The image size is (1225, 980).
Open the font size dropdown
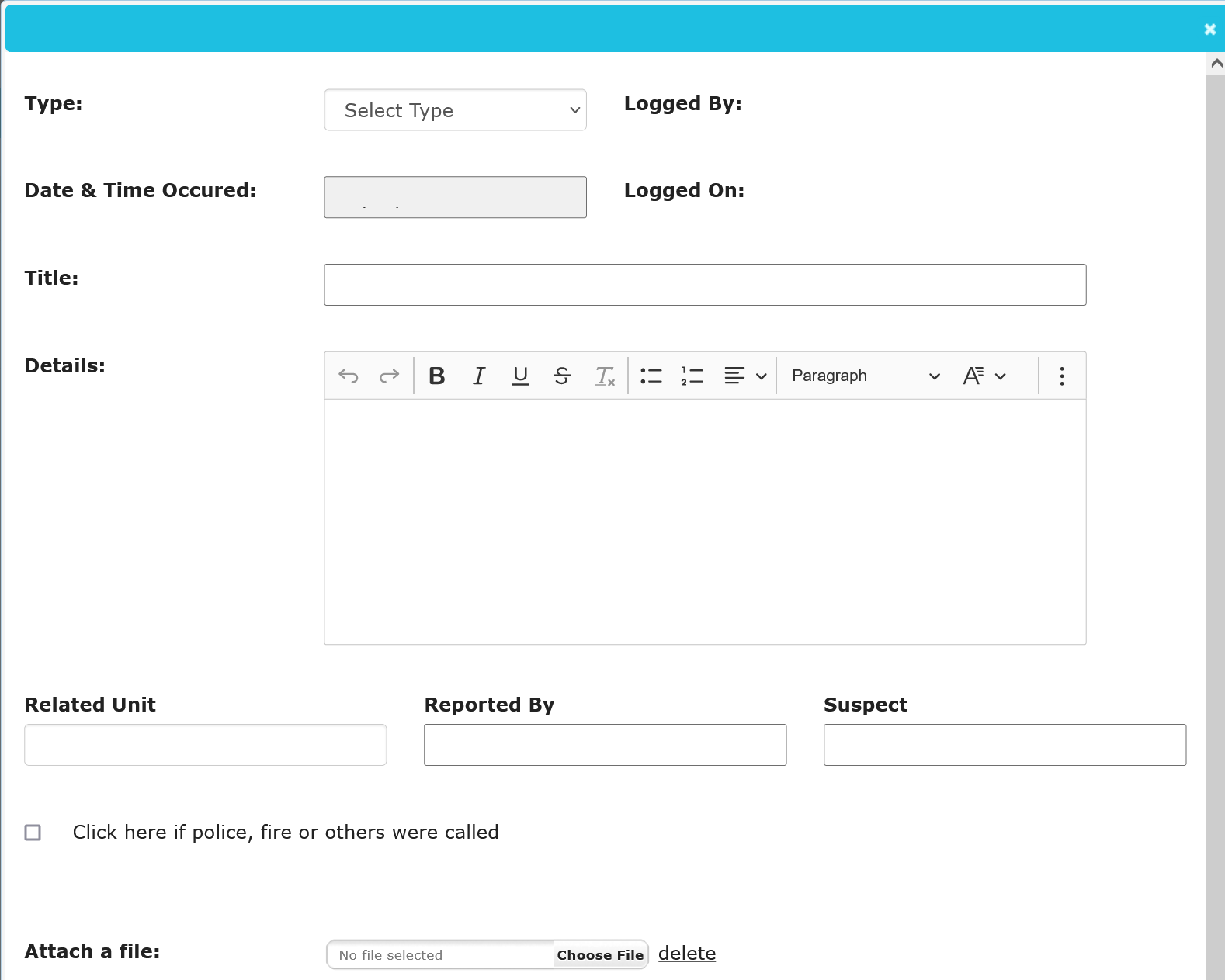(x=984, y=376)
